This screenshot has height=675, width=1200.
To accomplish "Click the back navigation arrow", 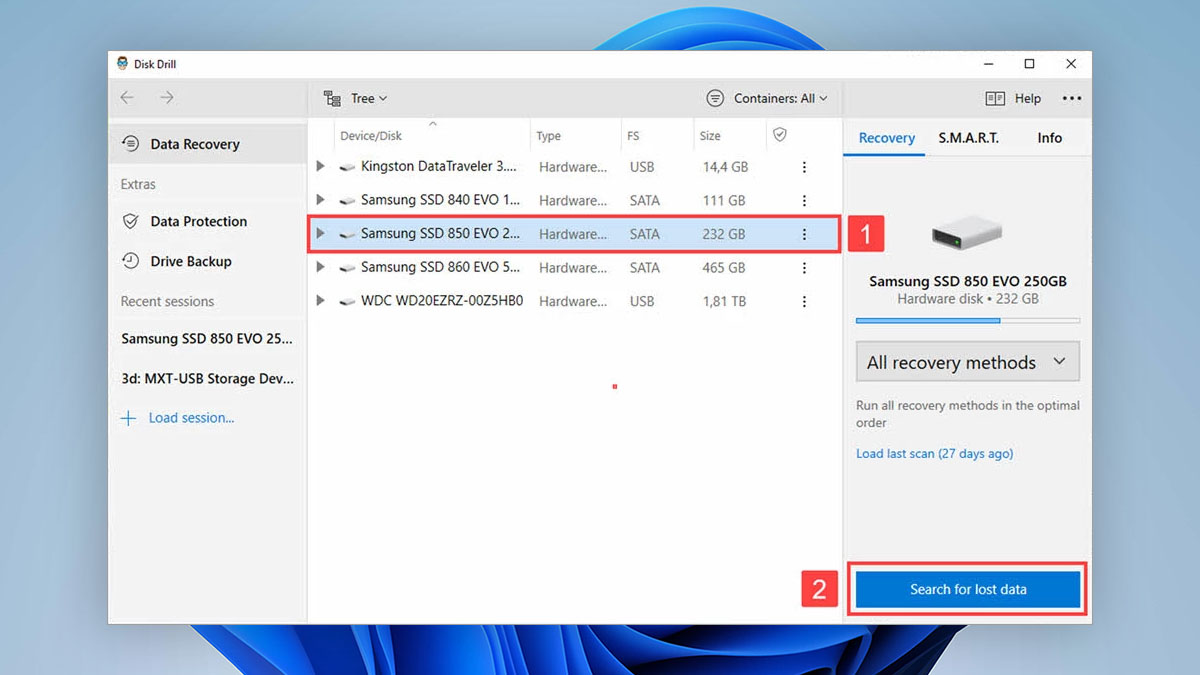I will (x=126, y=97).
